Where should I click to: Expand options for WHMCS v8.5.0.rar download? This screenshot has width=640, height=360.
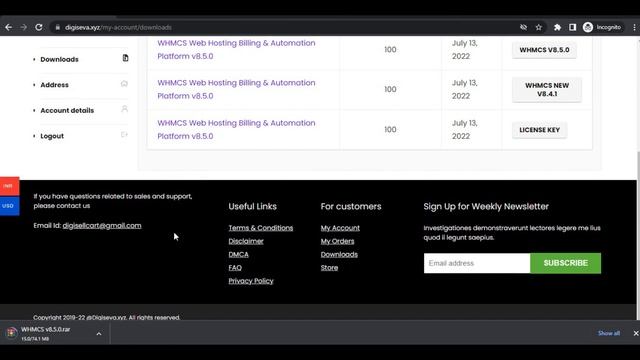tap(99, 333)
